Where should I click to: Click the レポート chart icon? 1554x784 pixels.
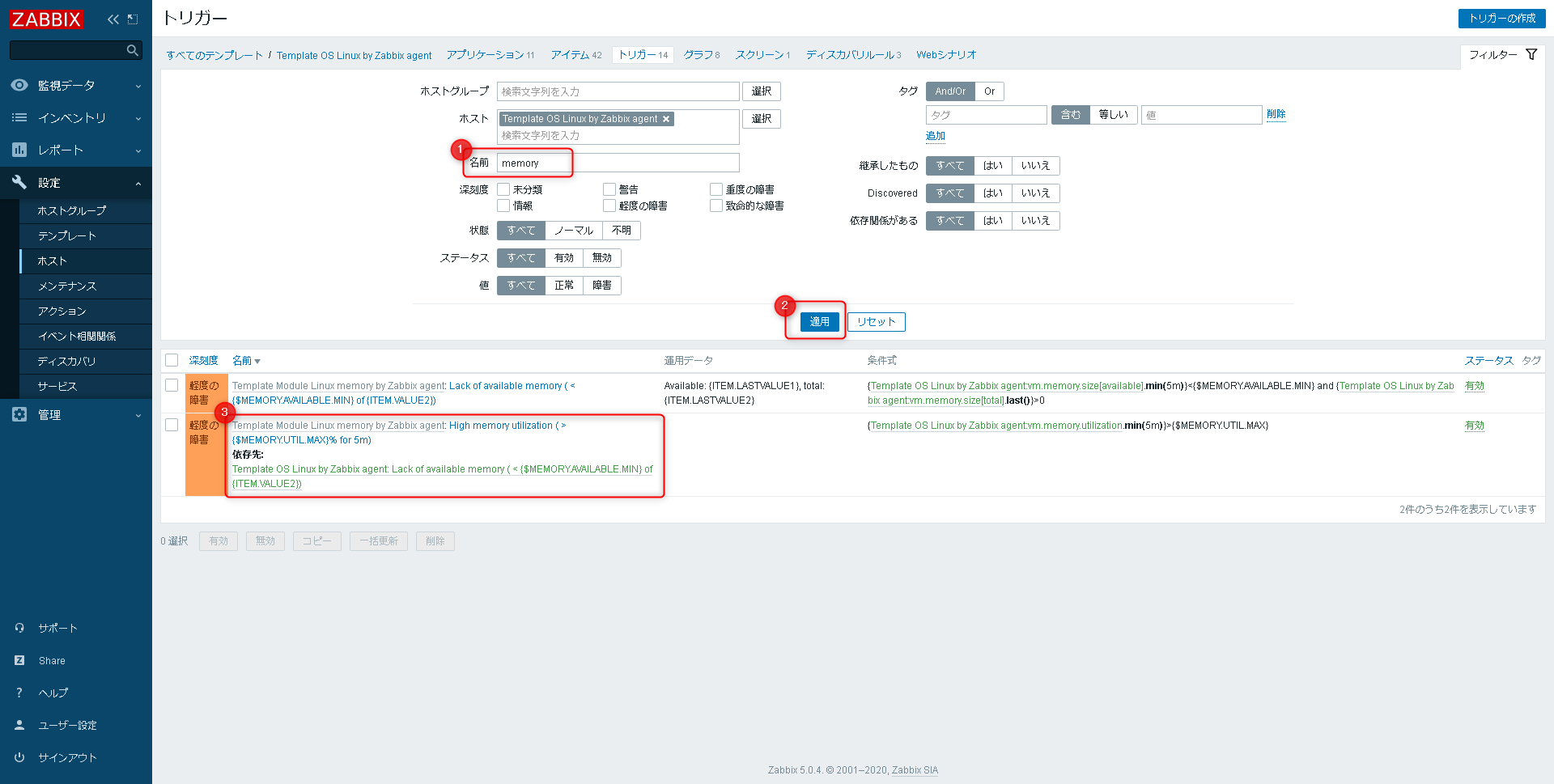point(19,150)
